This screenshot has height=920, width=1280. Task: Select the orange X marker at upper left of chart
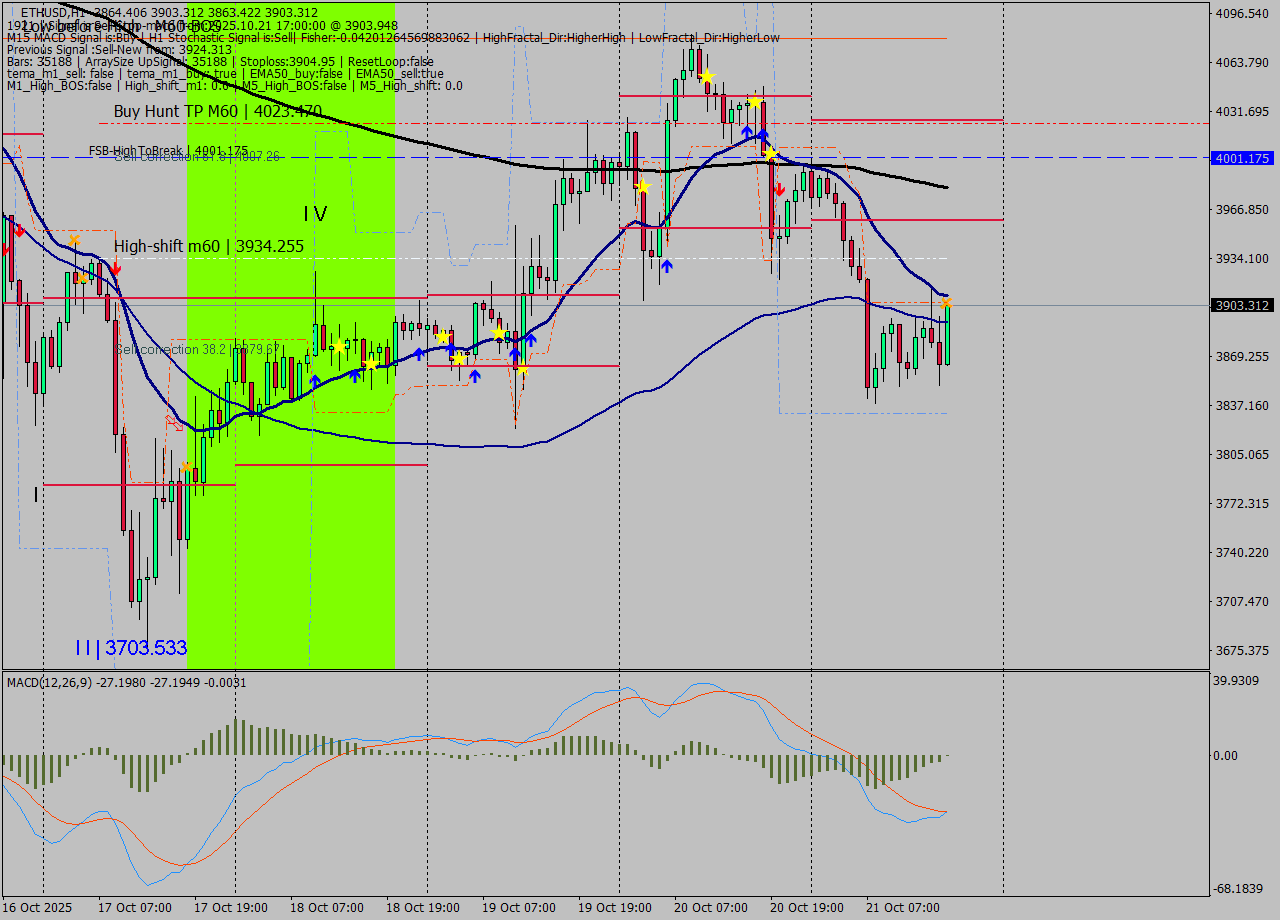click(x=74, y=240)
